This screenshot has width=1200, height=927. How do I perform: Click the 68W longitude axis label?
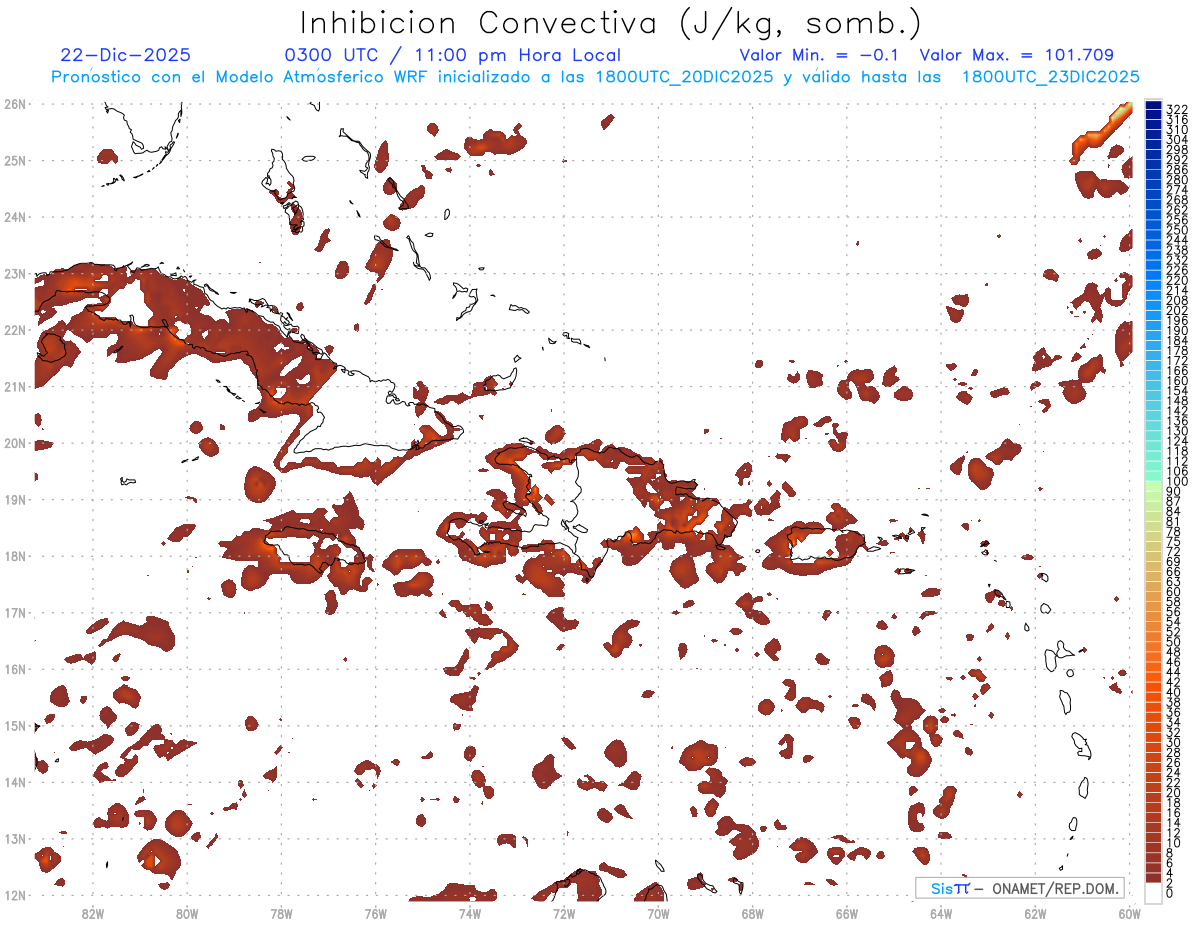coord(753,913)
